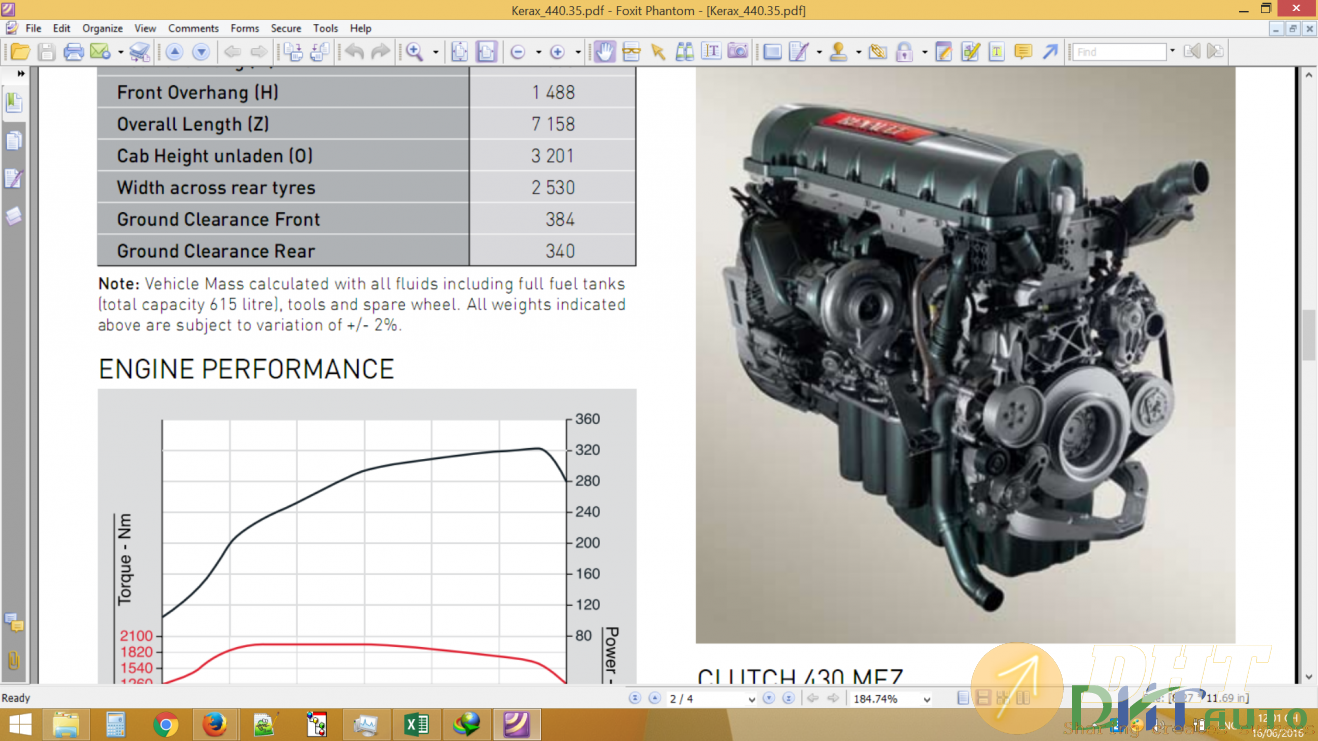The image size is (1318, 741).
Task: Open the Attach File tool
Action: [x=878, y=51]
